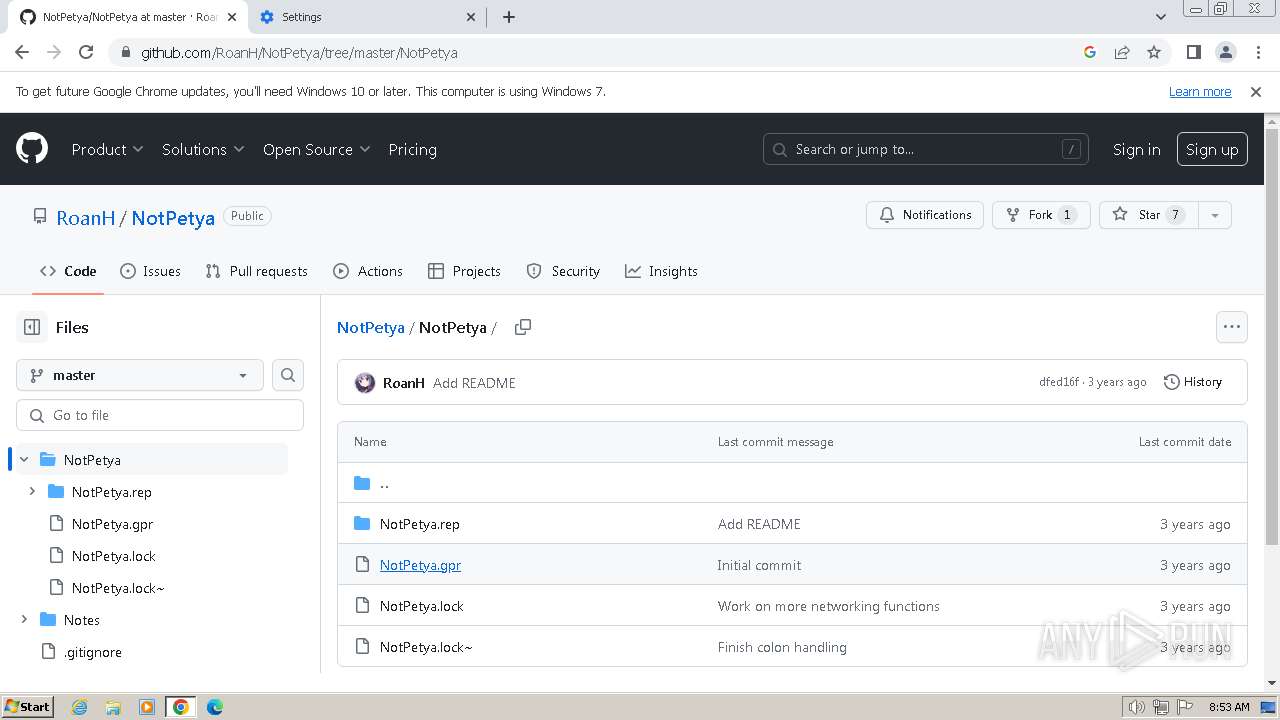Click the Sign up button

1212,149
